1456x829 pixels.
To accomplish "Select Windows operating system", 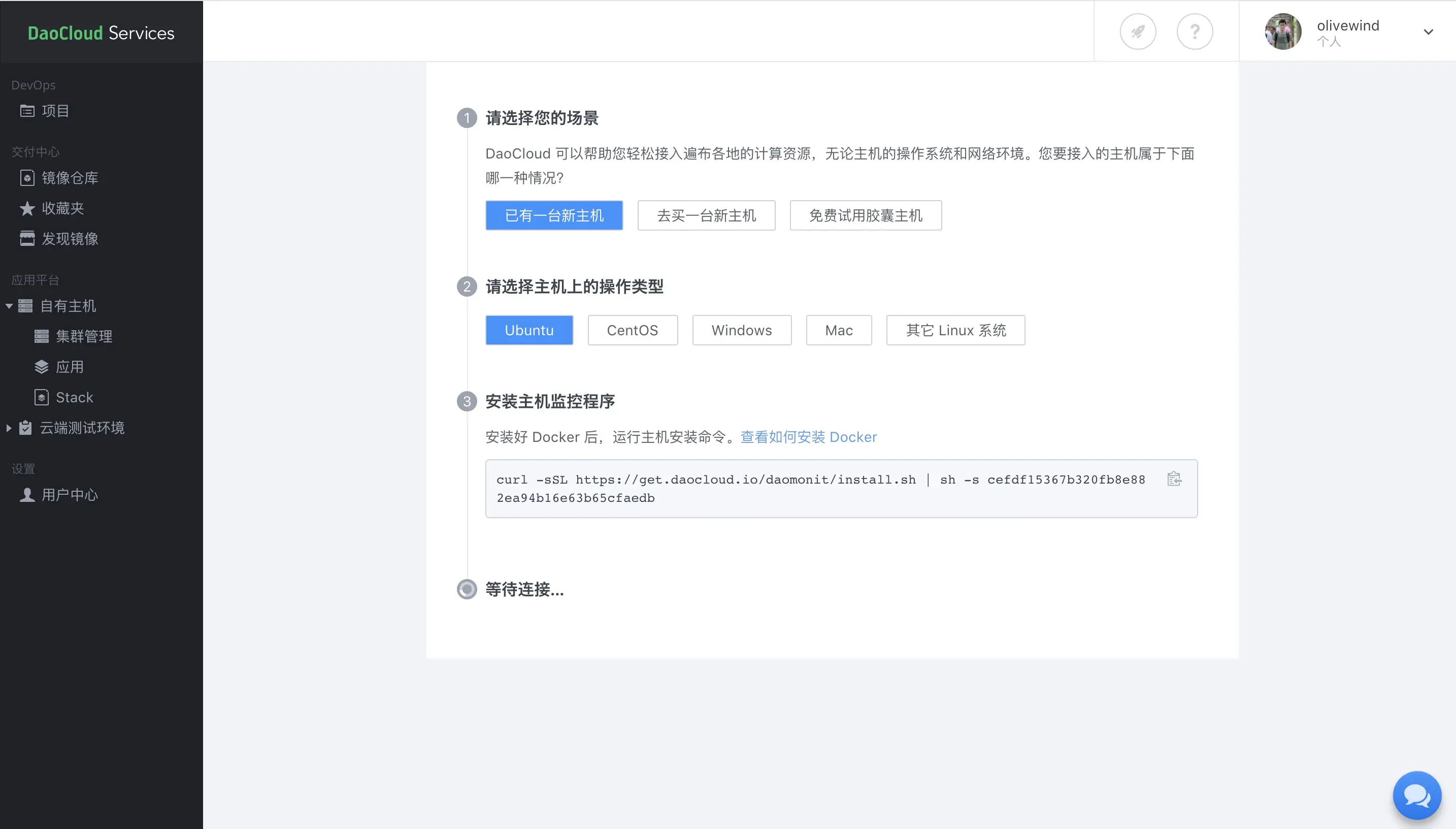I will 741,330.
